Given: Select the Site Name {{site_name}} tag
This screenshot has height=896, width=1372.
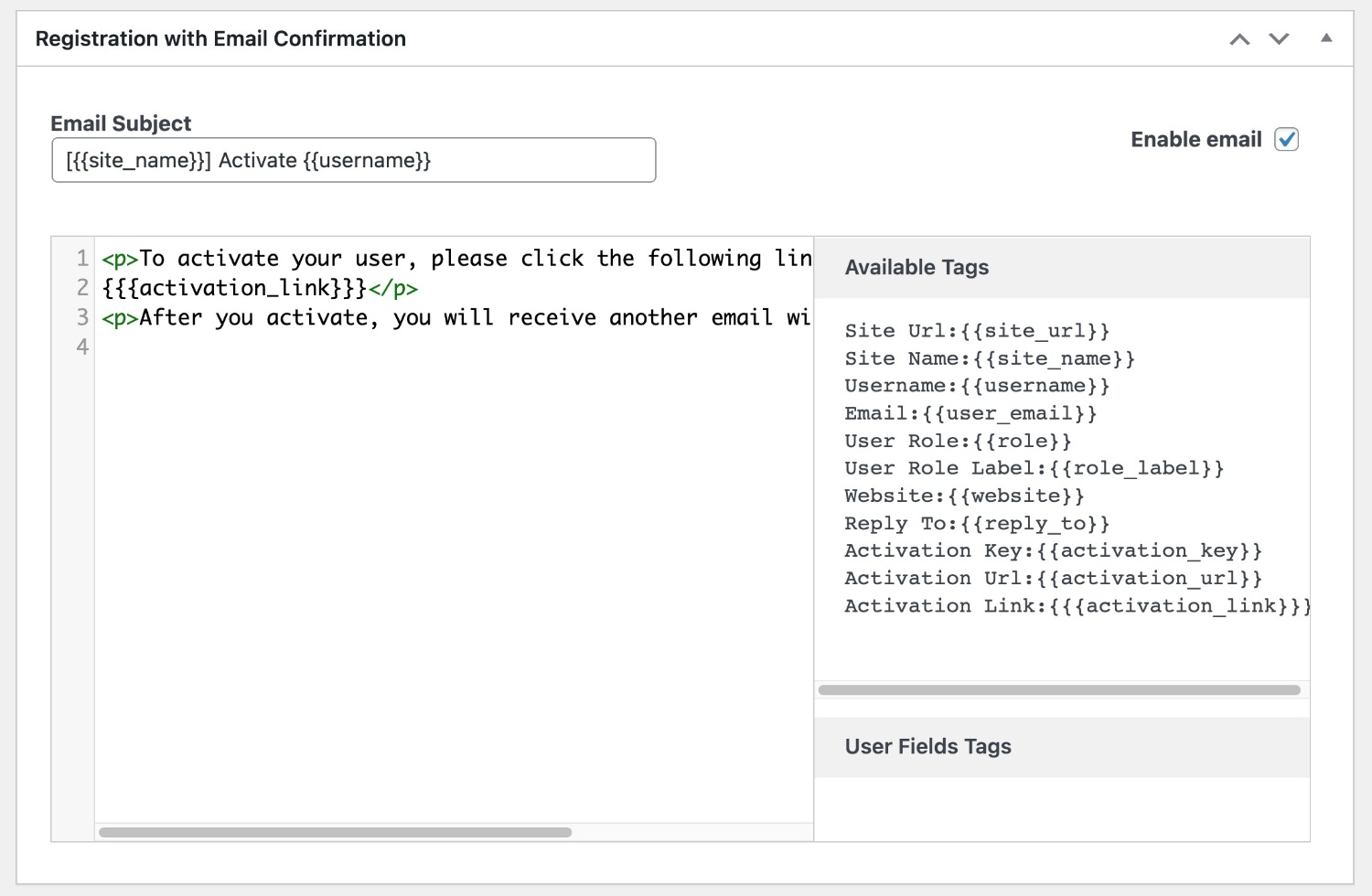Looking at the screenshot, I should tap(990, 358).
